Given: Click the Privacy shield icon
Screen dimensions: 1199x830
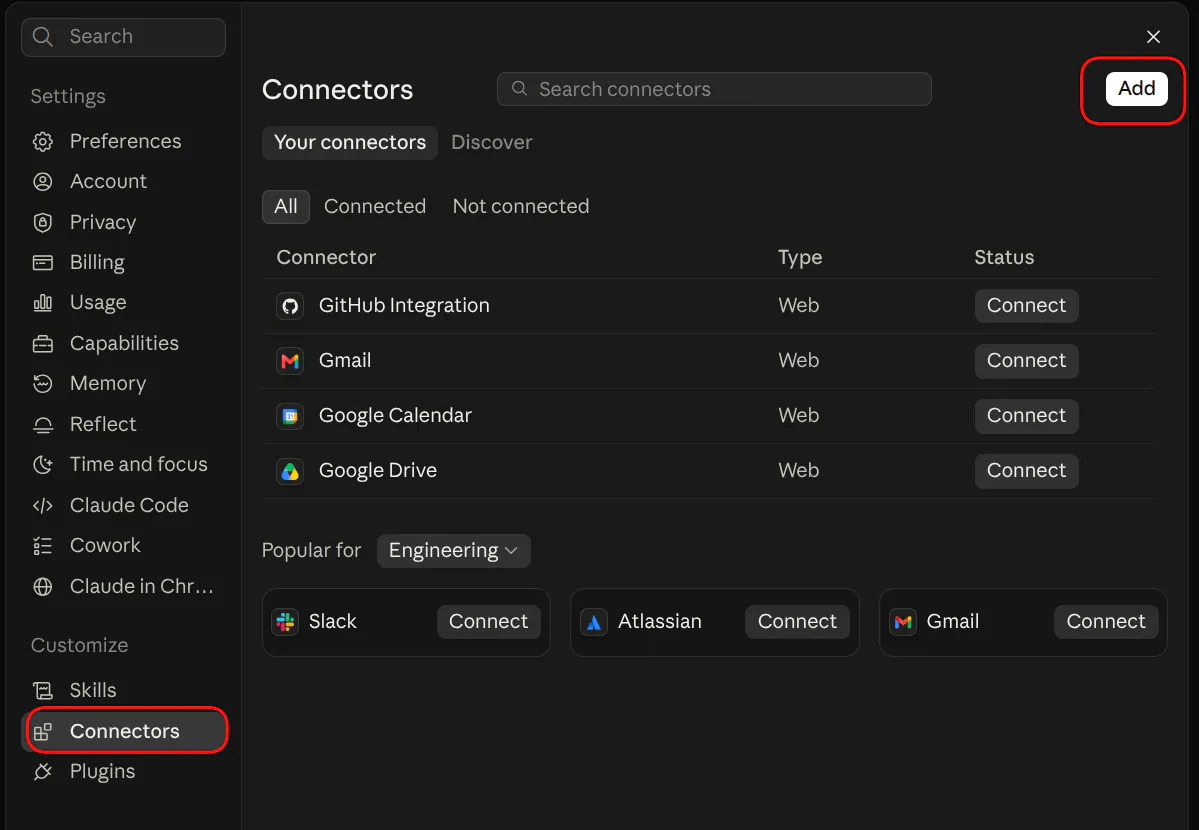Looking at the screenshot, I should pos(43,223).
